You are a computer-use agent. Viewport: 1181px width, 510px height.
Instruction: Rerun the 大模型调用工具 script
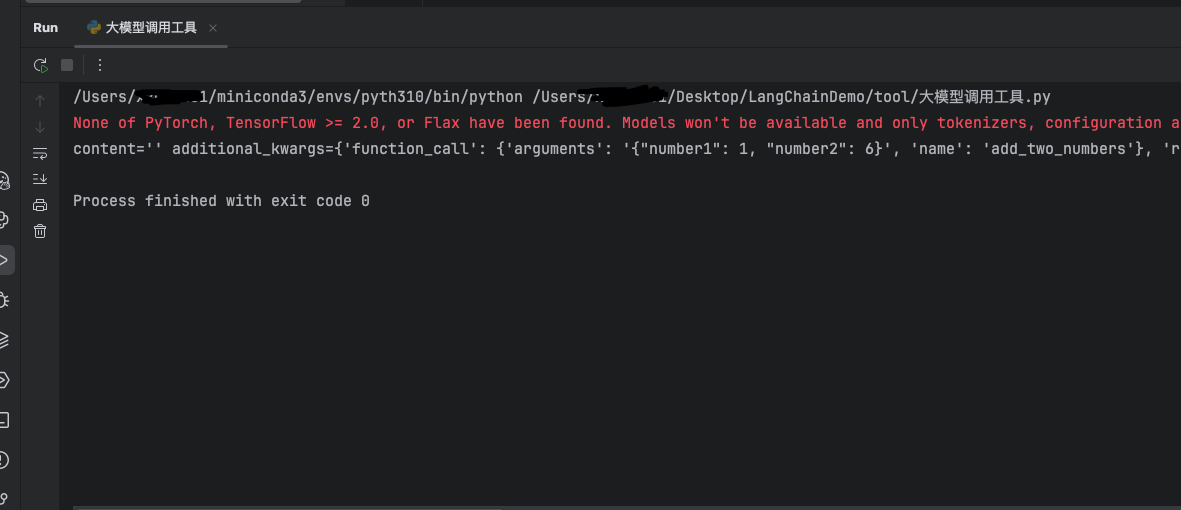[41, 66]
